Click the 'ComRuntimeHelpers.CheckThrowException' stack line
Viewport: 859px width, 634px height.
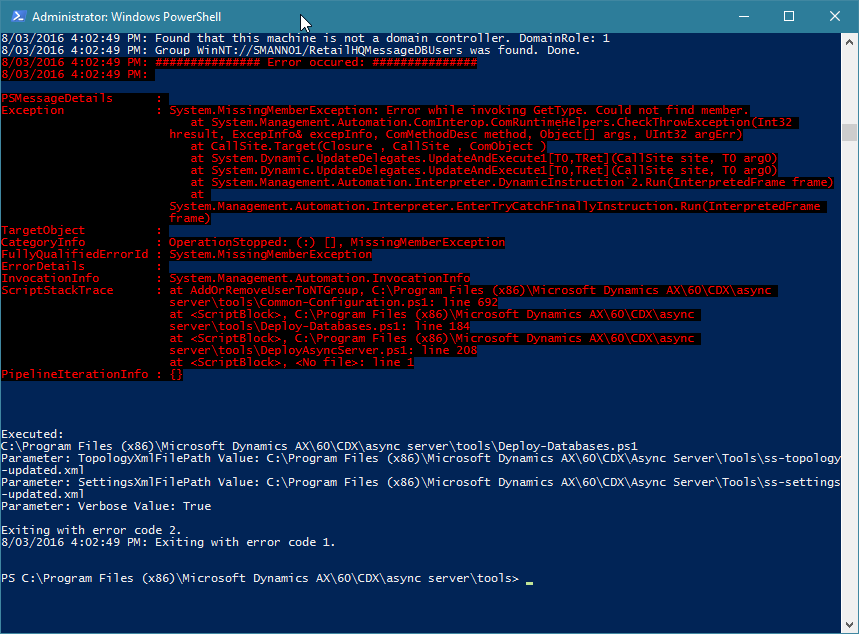494,123
